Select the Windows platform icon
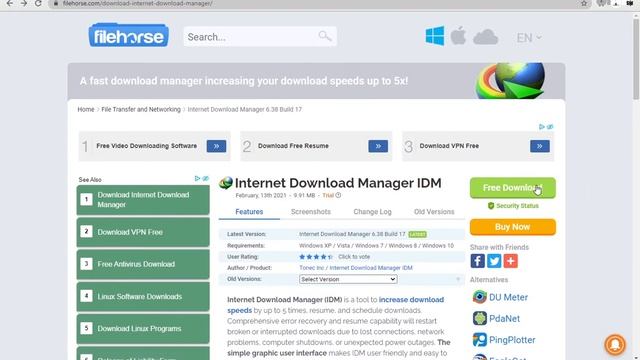Viewport: 640px width, 360px height. [x=435, y=36]
